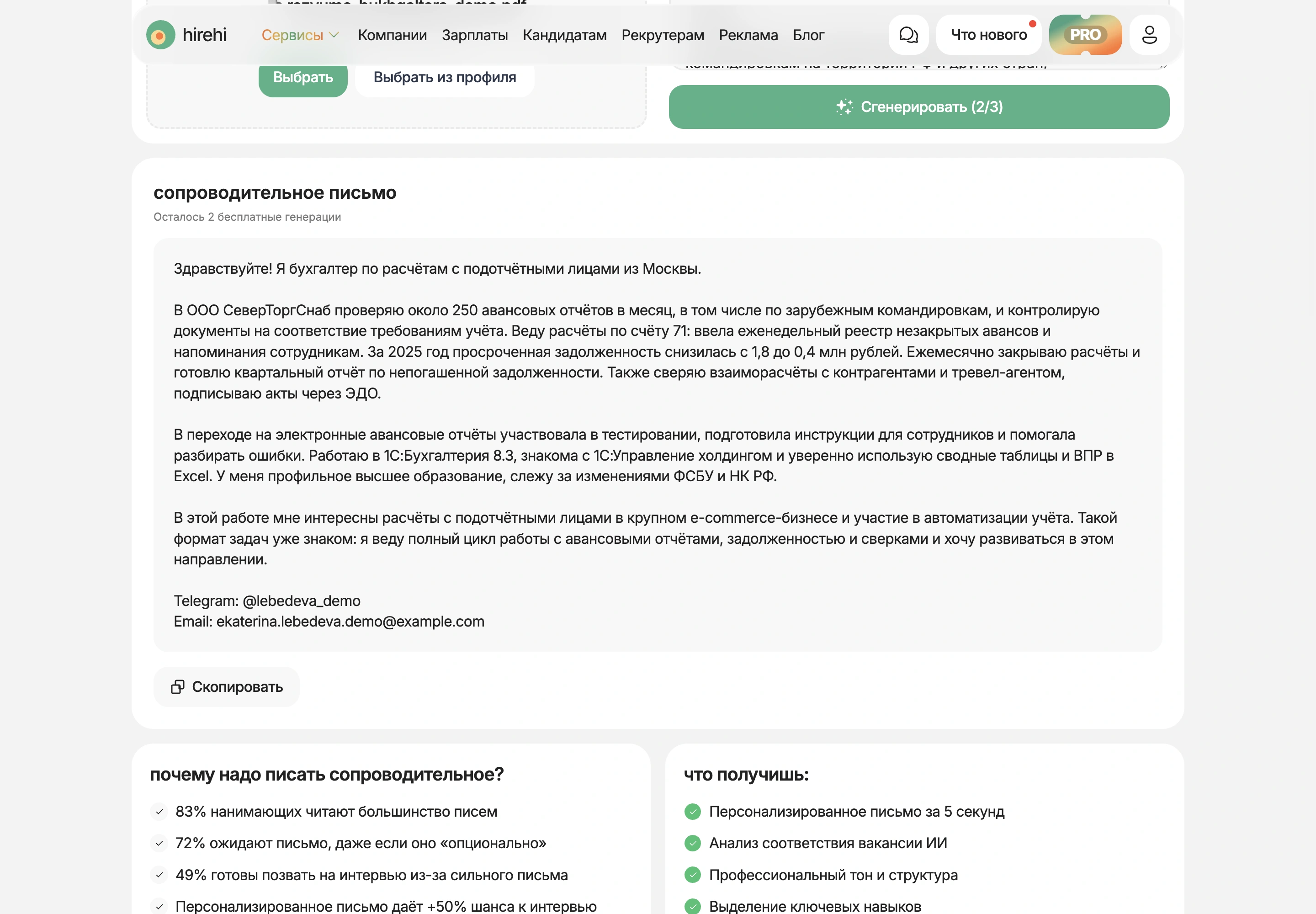Click text 83% нанимающих читают большинство писем
Image resolution: width=1316 pixels, height=914 pixels.
336,812
